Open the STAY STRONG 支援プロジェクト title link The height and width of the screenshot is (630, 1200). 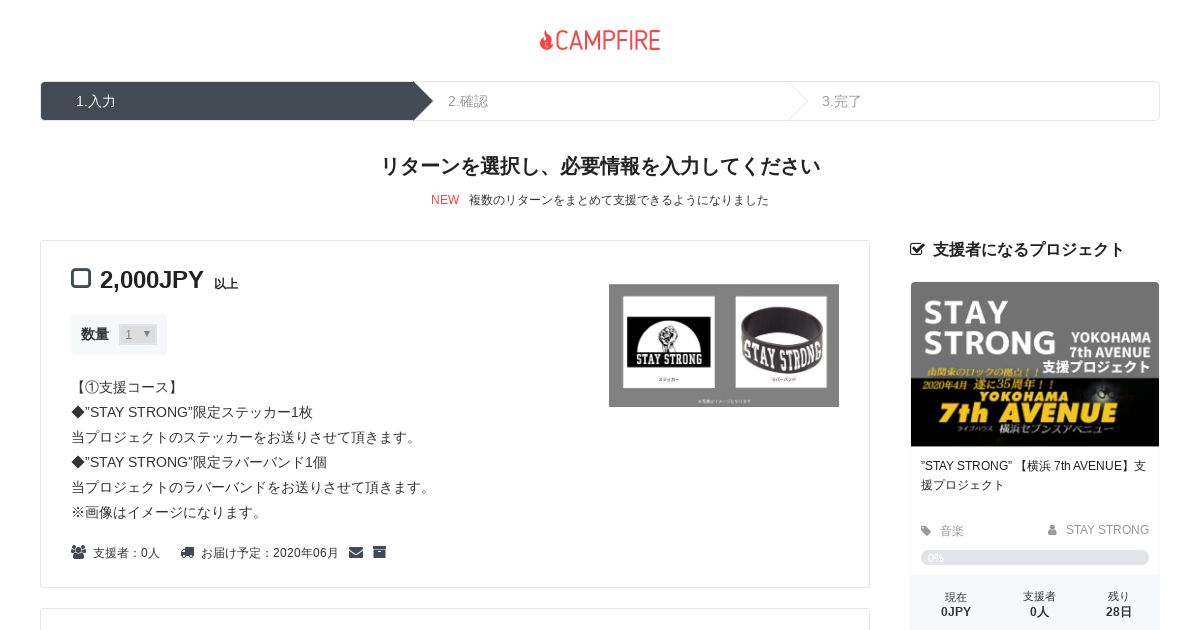click(x=1034, y=475)
